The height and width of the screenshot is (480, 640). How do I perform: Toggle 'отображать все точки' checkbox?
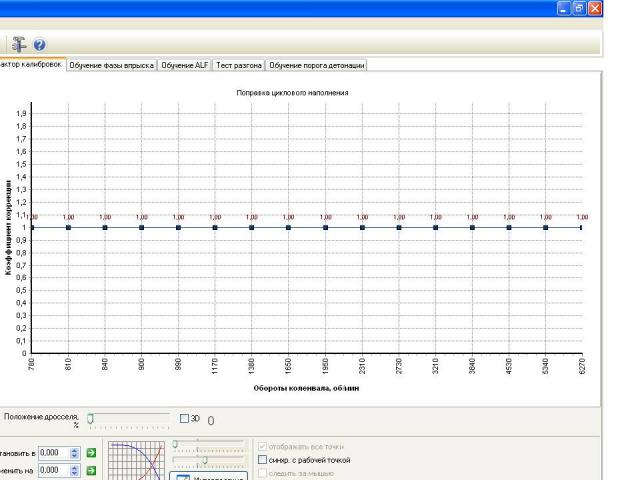click(x=262, y=447)
